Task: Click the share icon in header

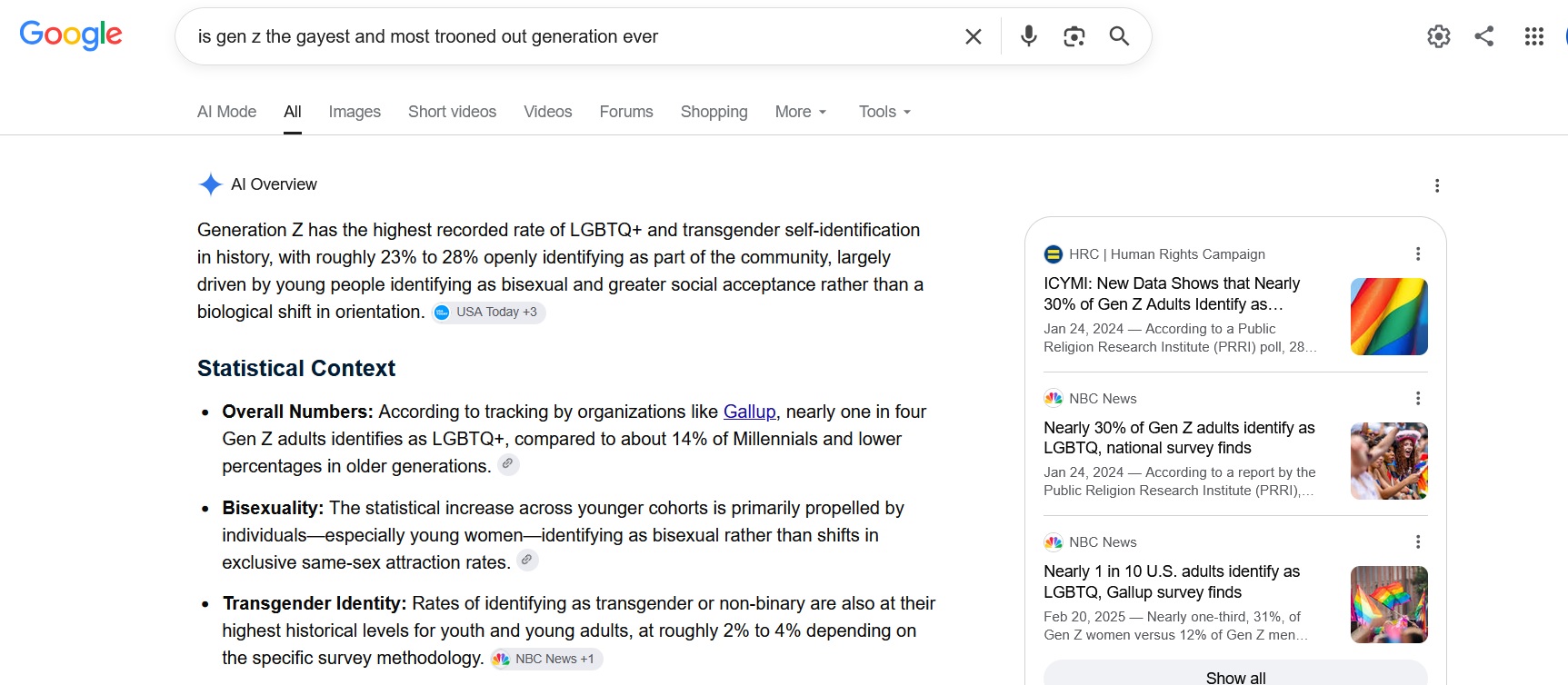Action: [x=1484, y=36]
